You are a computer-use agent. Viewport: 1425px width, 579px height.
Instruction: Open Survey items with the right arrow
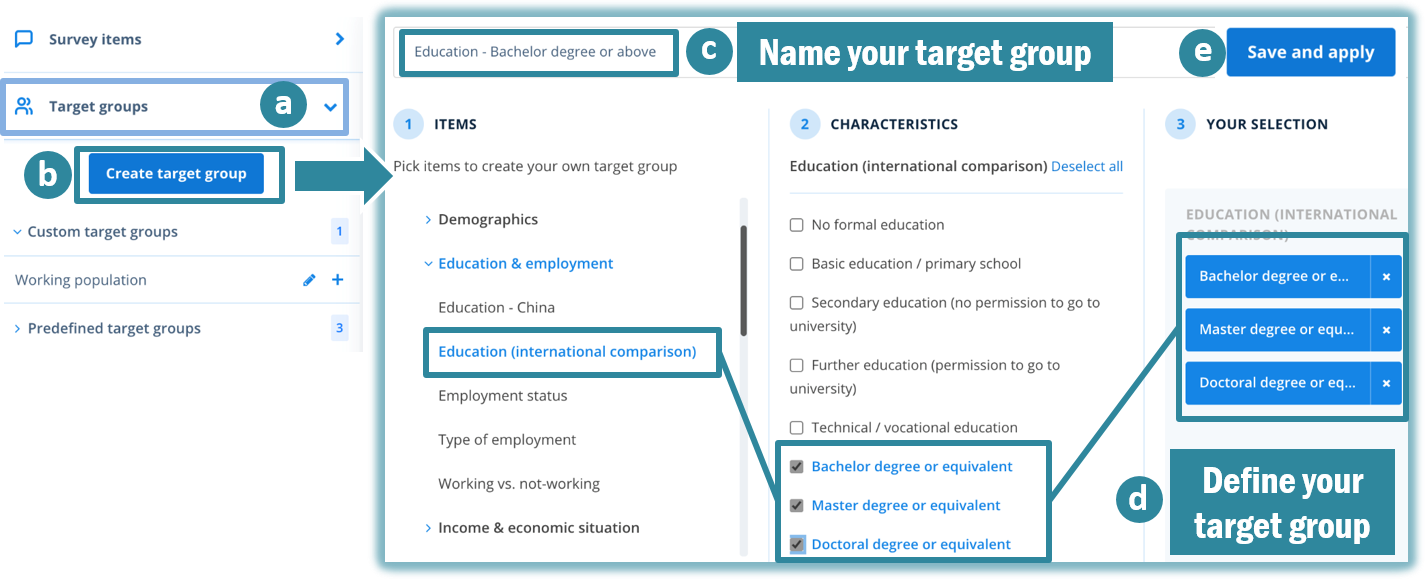[x=340, y=39]
